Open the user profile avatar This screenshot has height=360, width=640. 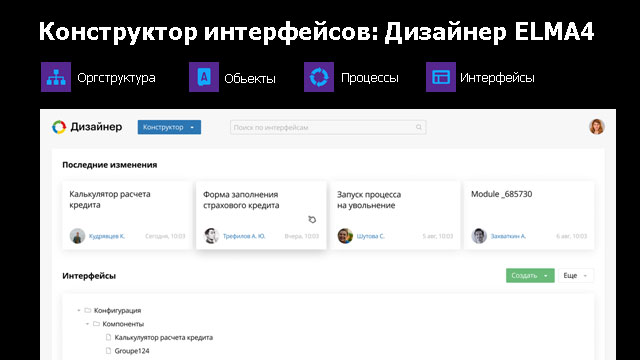click(597, 127)
